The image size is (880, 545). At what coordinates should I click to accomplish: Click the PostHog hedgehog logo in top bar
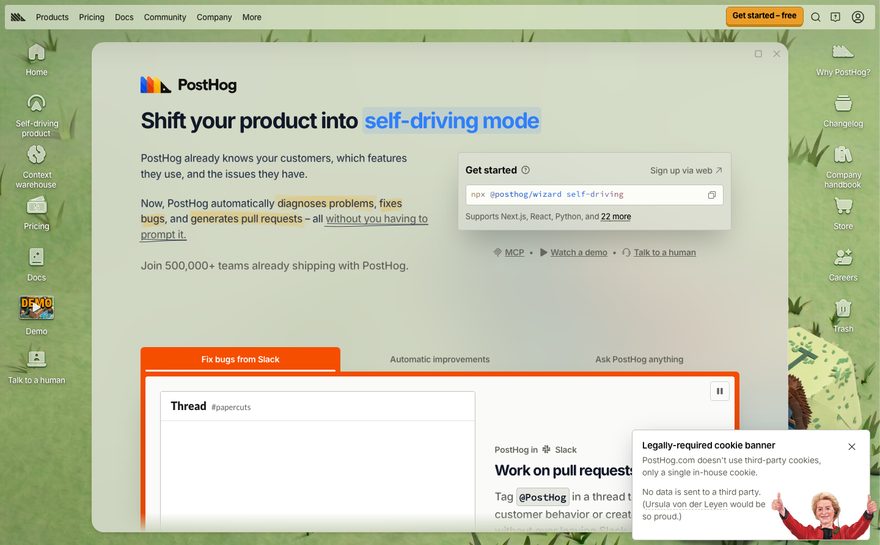point(18,17)
